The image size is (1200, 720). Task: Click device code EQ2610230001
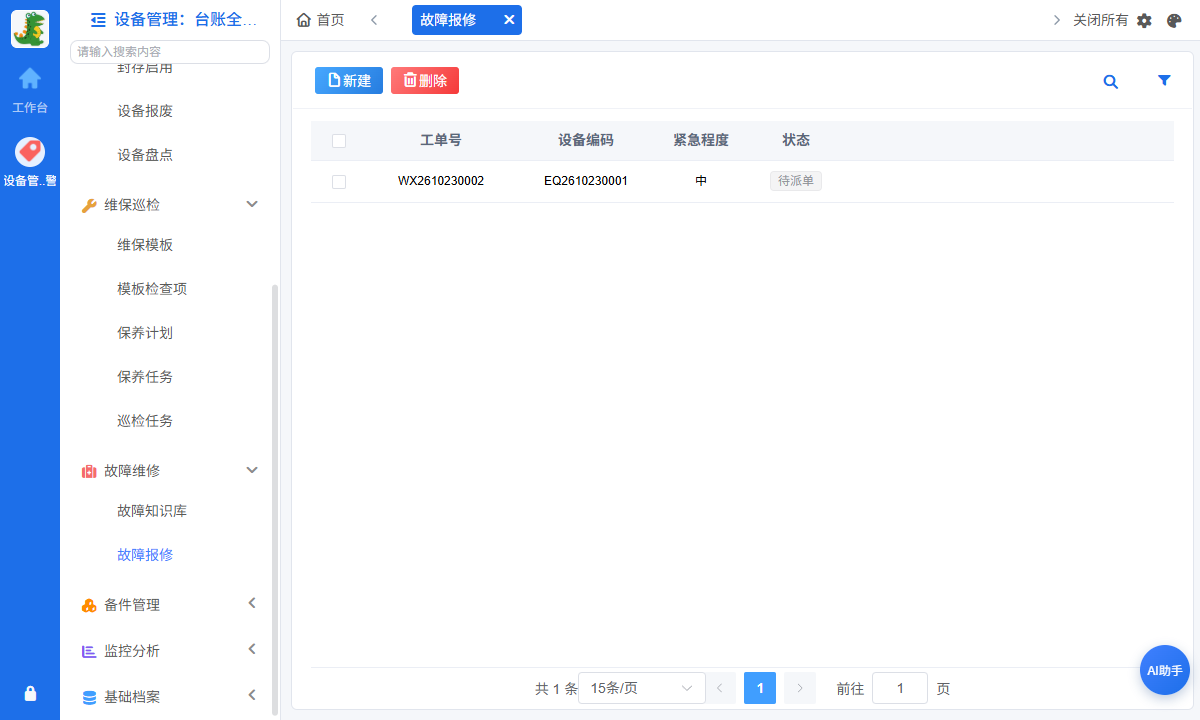click(x=586, y=182)
